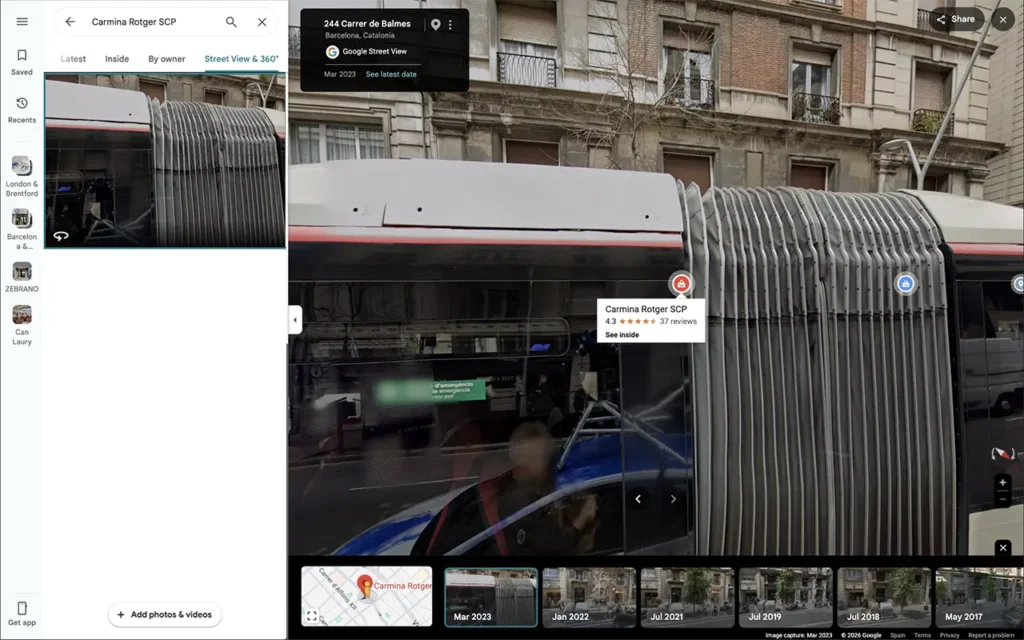
Task: Go back using the left arrow
Action: click(70, 22)
